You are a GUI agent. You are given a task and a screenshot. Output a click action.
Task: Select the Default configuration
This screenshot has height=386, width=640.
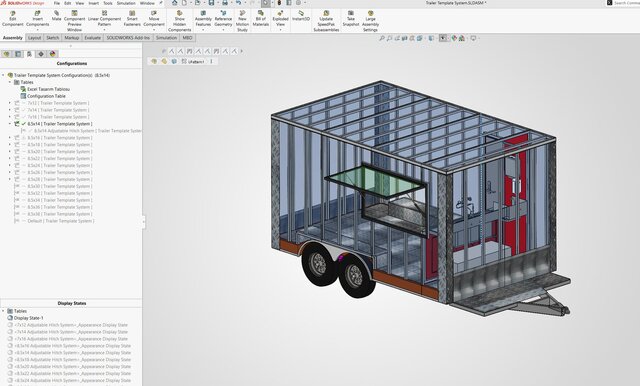point(54,221)
